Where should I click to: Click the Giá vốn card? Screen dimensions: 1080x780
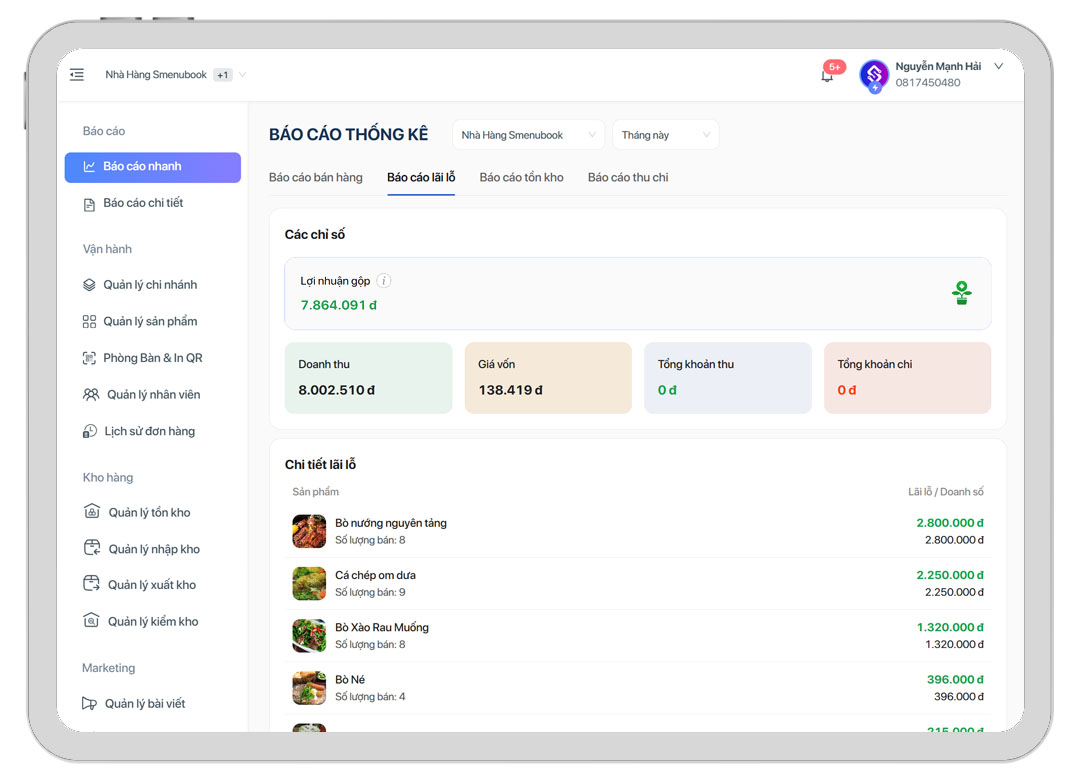point(548,378)
